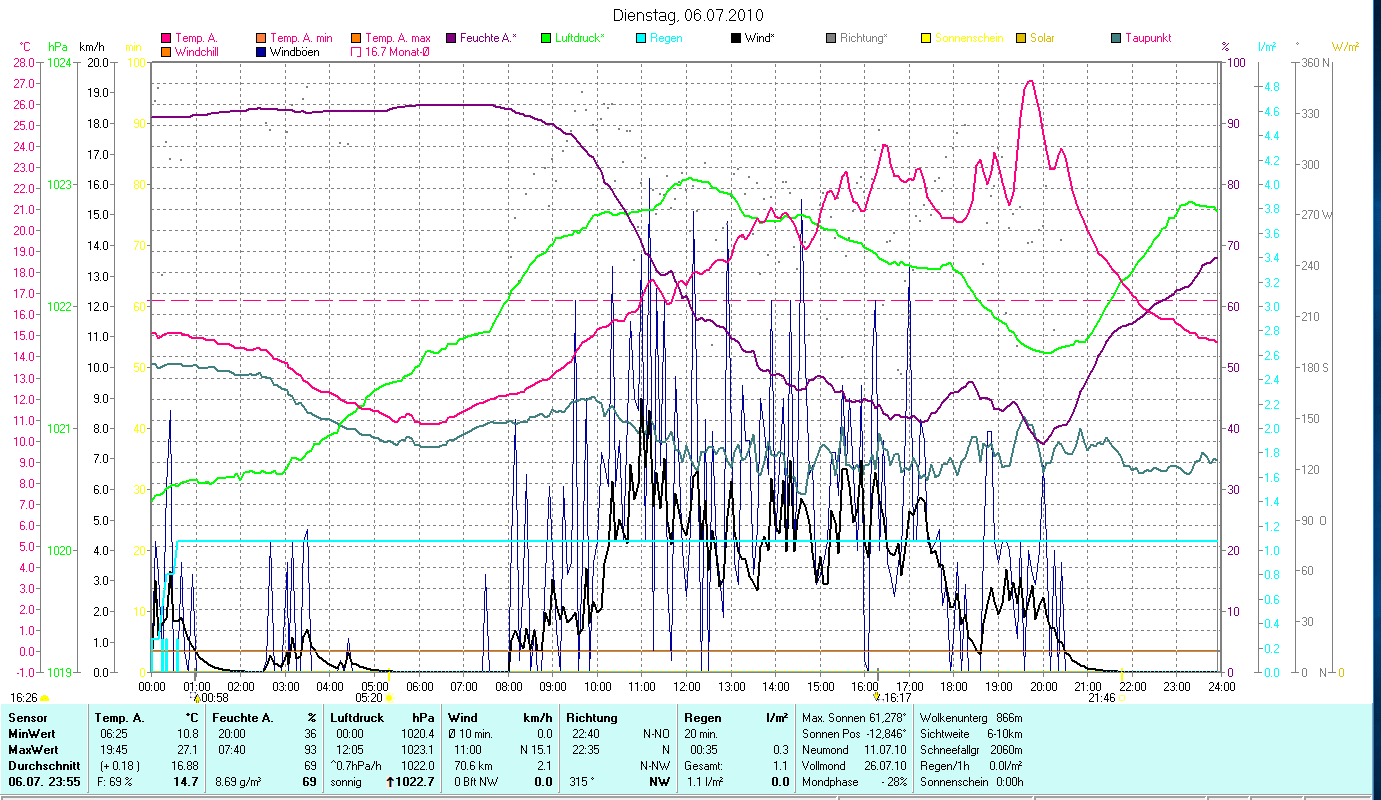Click the 16:17 marker on the time axis
This screenshot has width=1381, height=800.
tap(877, 698)
